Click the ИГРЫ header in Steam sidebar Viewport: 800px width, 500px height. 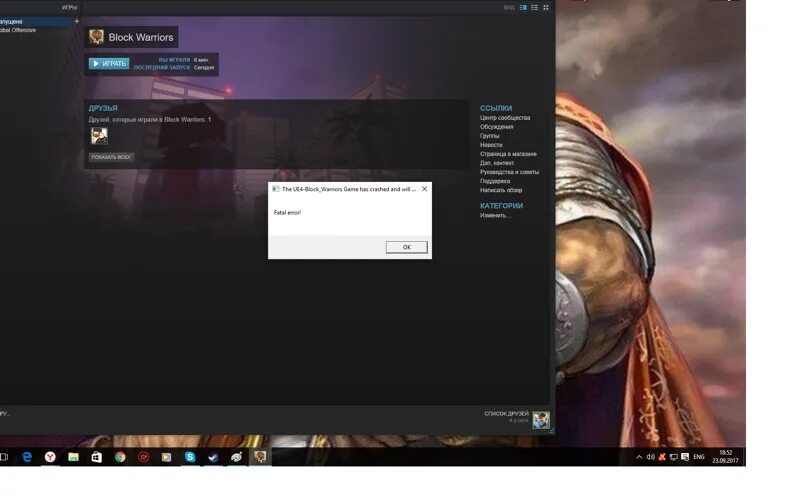(69, 8)
